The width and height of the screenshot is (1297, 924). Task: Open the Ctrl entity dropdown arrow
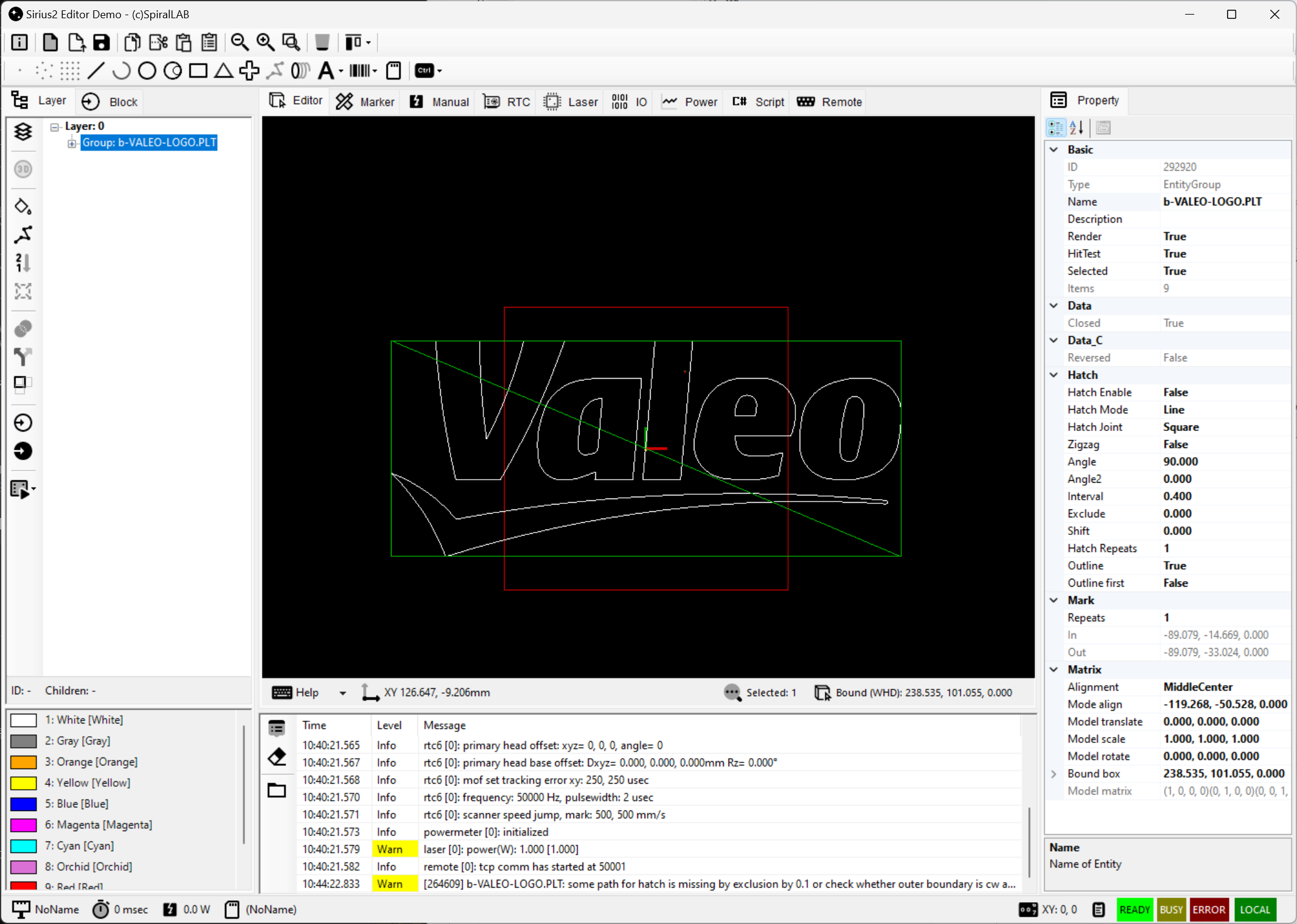coord(439,71)
